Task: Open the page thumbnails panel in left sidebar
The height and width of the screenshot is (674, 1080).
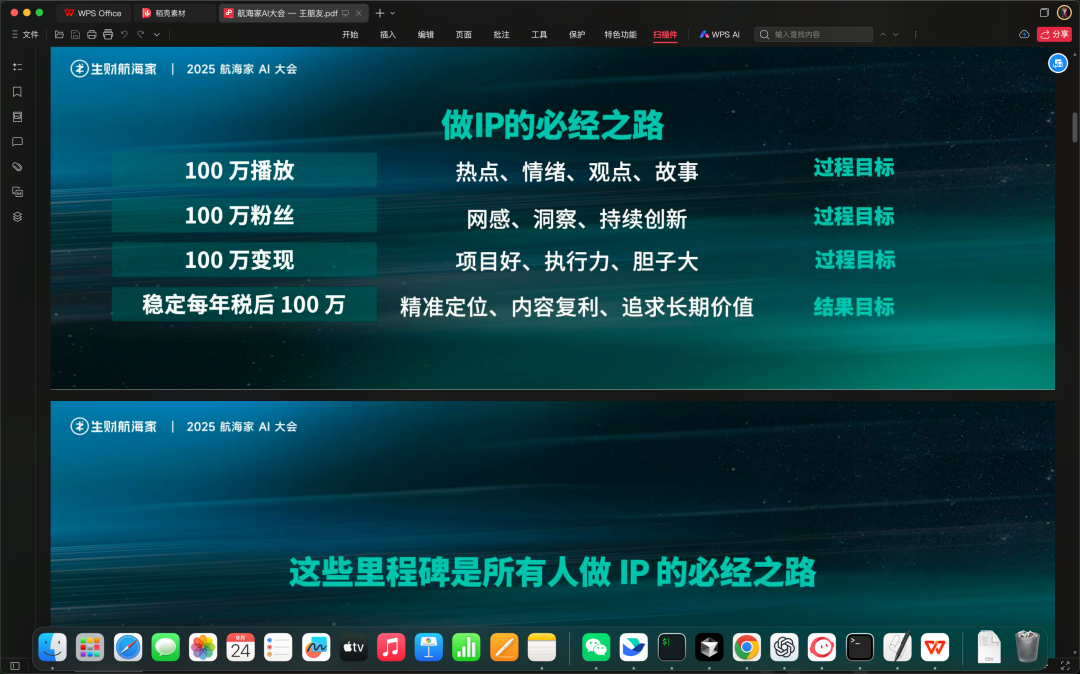Action: pyautogui.click(x=17, y=117)
